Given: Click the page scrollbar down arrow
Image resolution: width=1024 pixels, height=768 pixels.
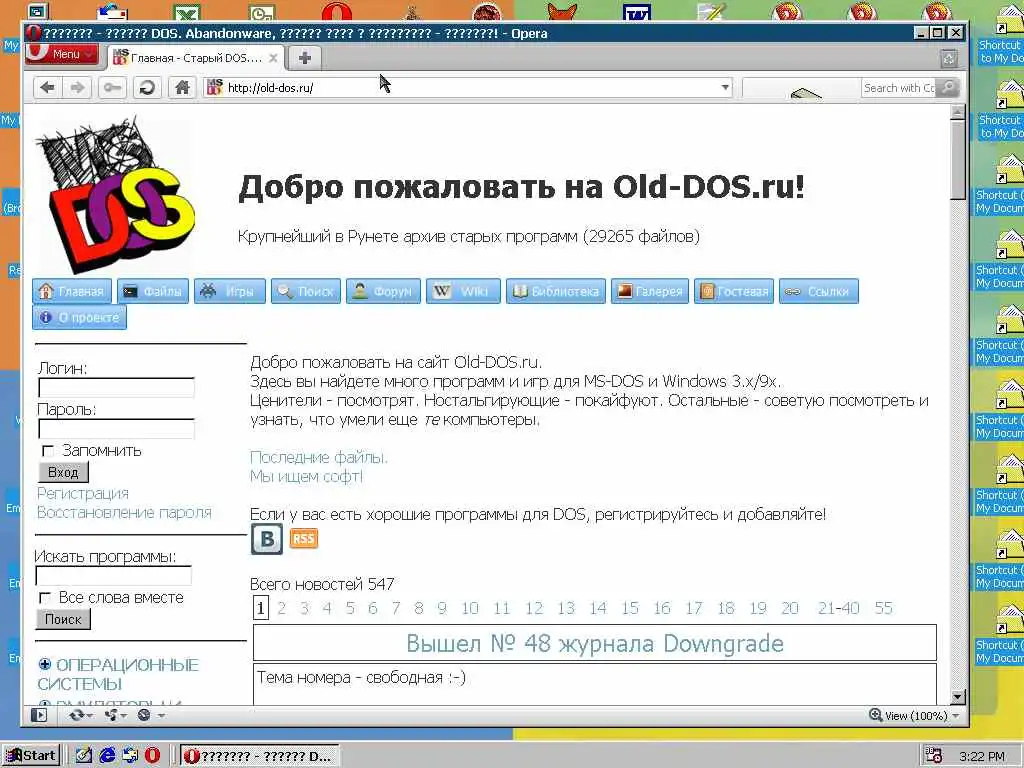Looking at the screenshot, I should coord(957,697).
